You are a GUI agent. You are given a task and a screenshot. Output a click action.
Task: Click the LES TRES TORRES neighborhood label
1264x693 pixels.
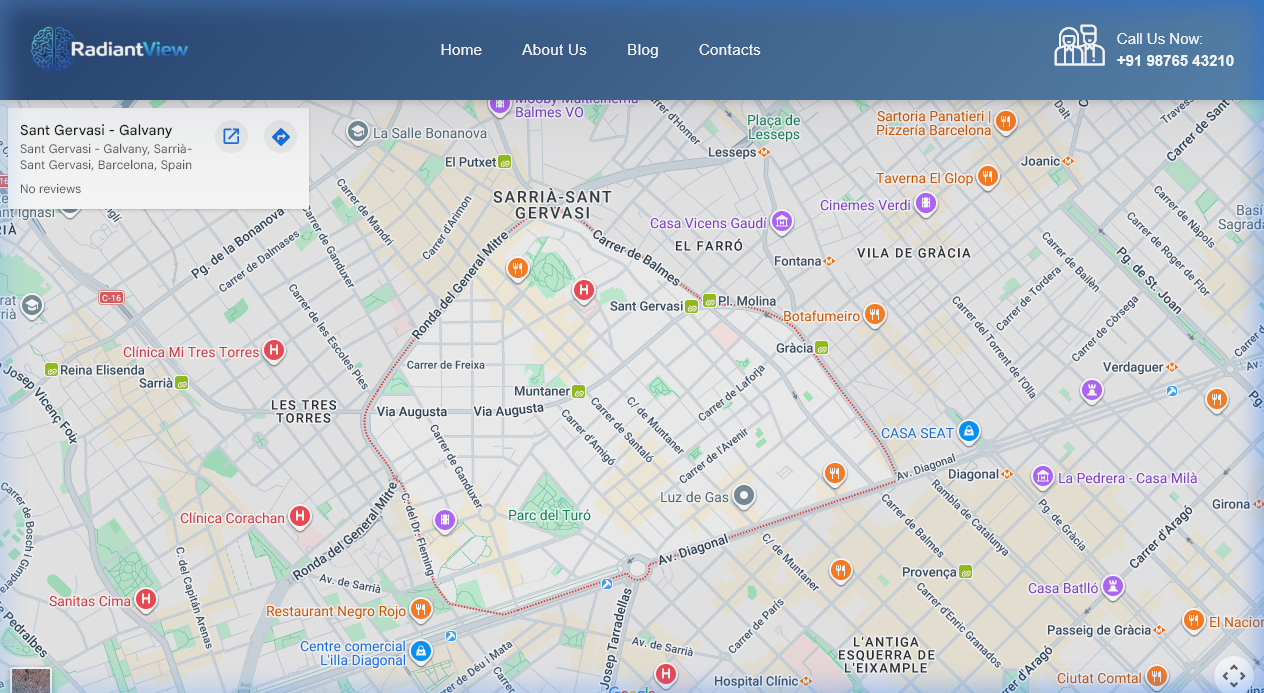click(304, 411)
